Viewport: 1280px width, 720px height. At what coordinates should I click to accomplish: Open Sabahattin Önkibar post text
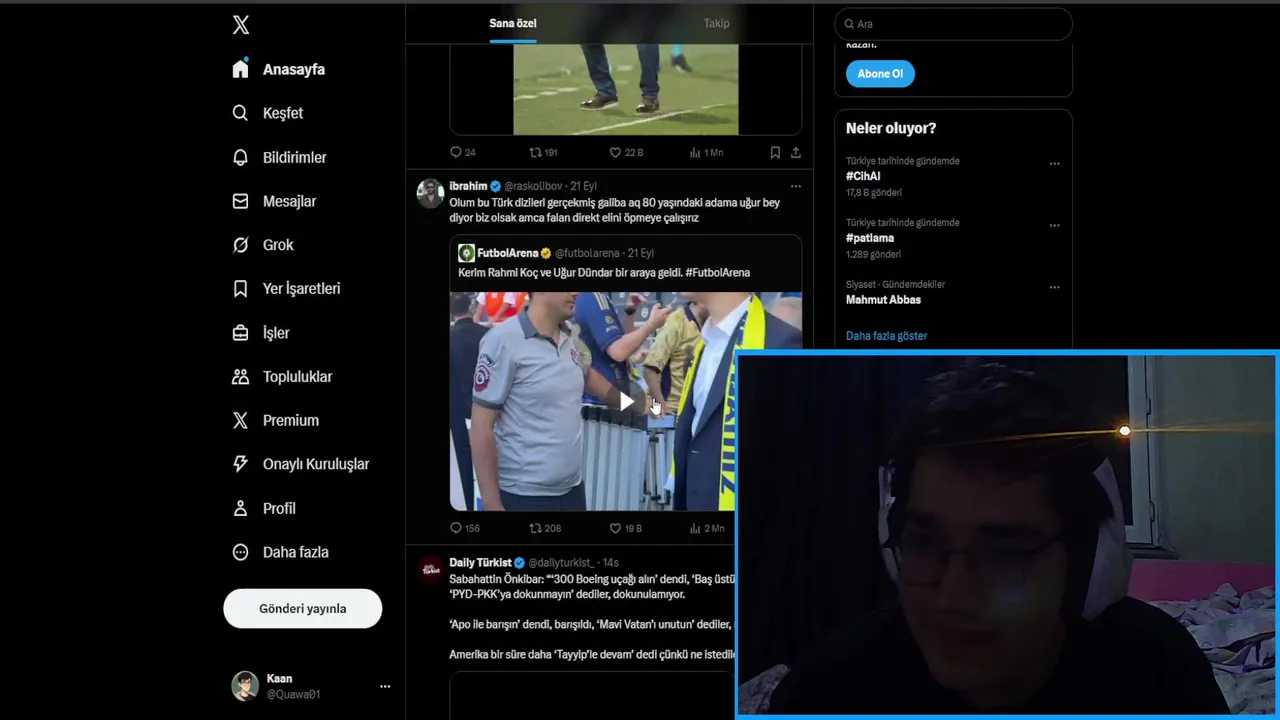click(x=592, y=617)
